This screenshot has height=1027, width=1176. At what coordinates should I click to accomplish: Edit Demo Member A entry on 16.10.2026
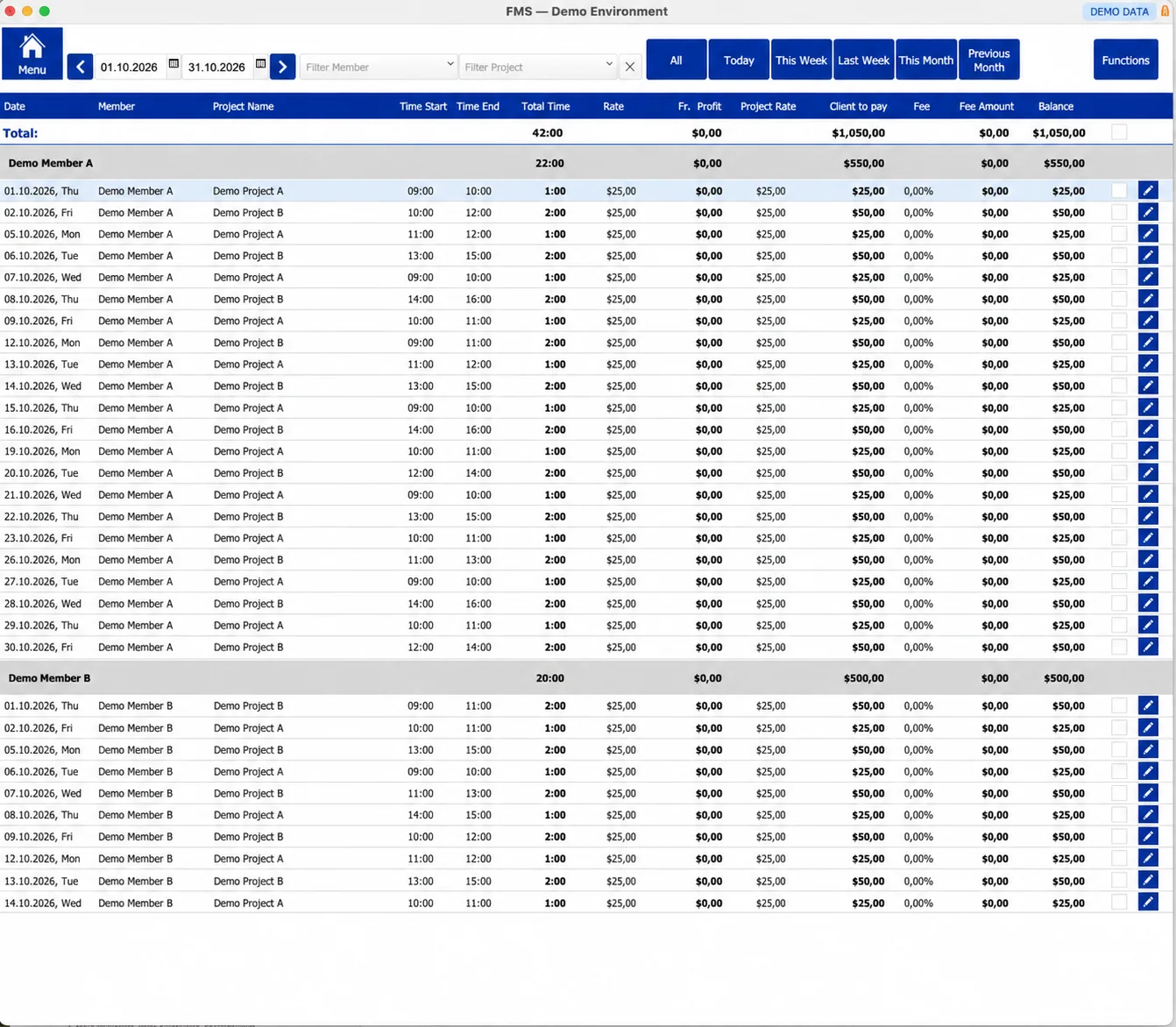pyautogui.click(x=1148, y=429)
